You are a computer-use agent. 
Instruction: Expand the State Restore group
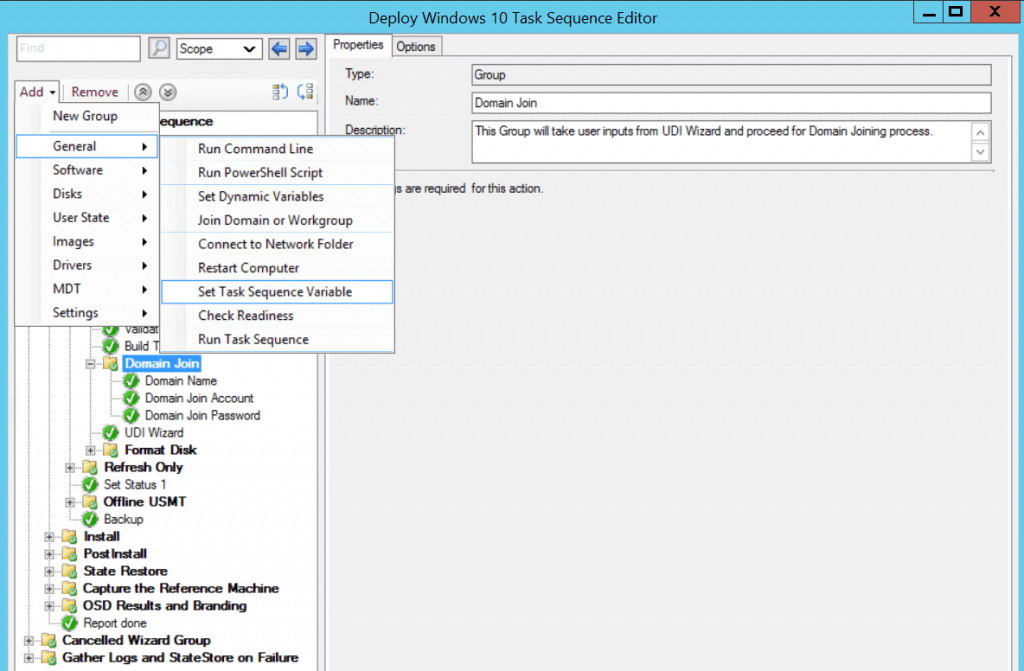coord(49,572)
